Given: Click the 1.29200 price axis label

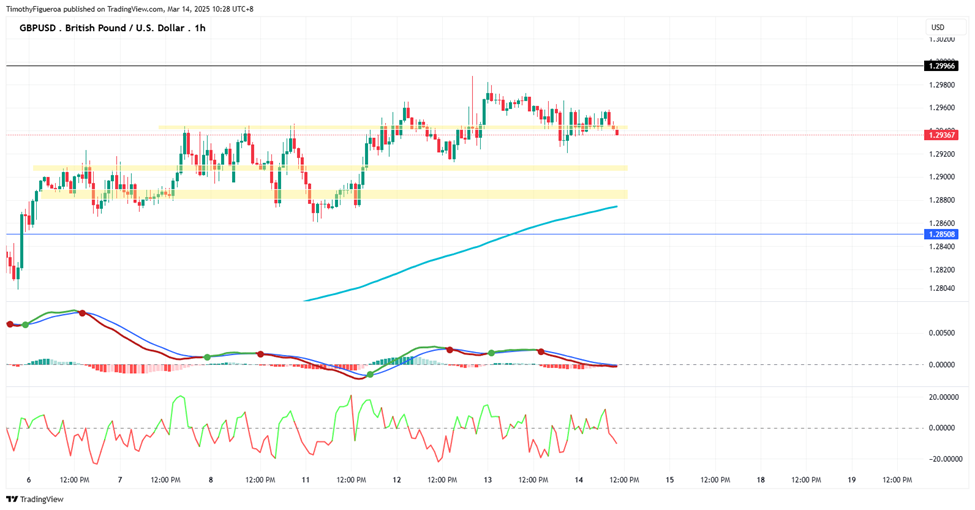Looking at the screenshot, I should click(x=941, y=154).
